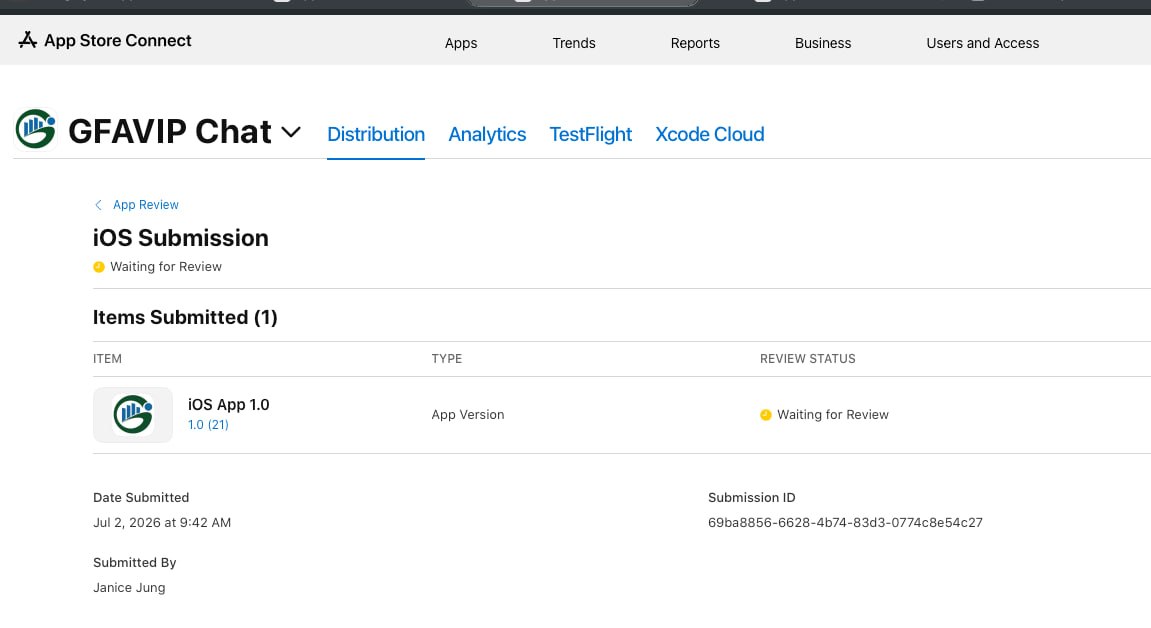This screenshot has width=1151, height=628.
Task: Select the Distribution tab
Action: pos(376,134)
